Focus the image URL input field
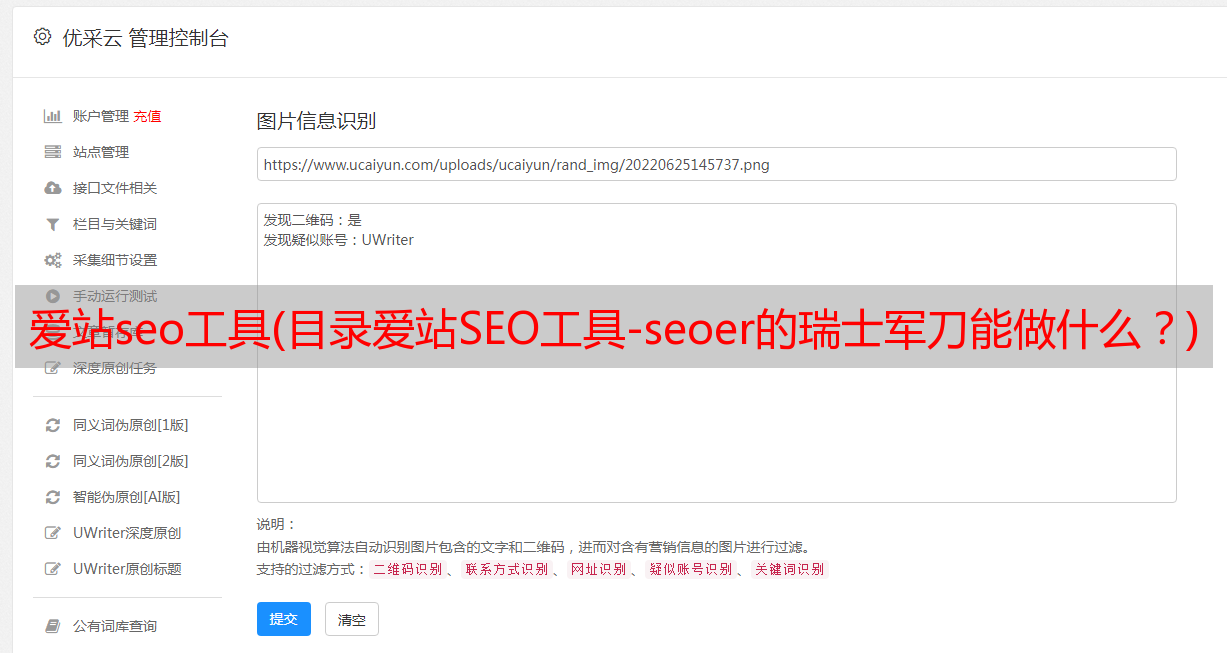 tap(716, 164)
